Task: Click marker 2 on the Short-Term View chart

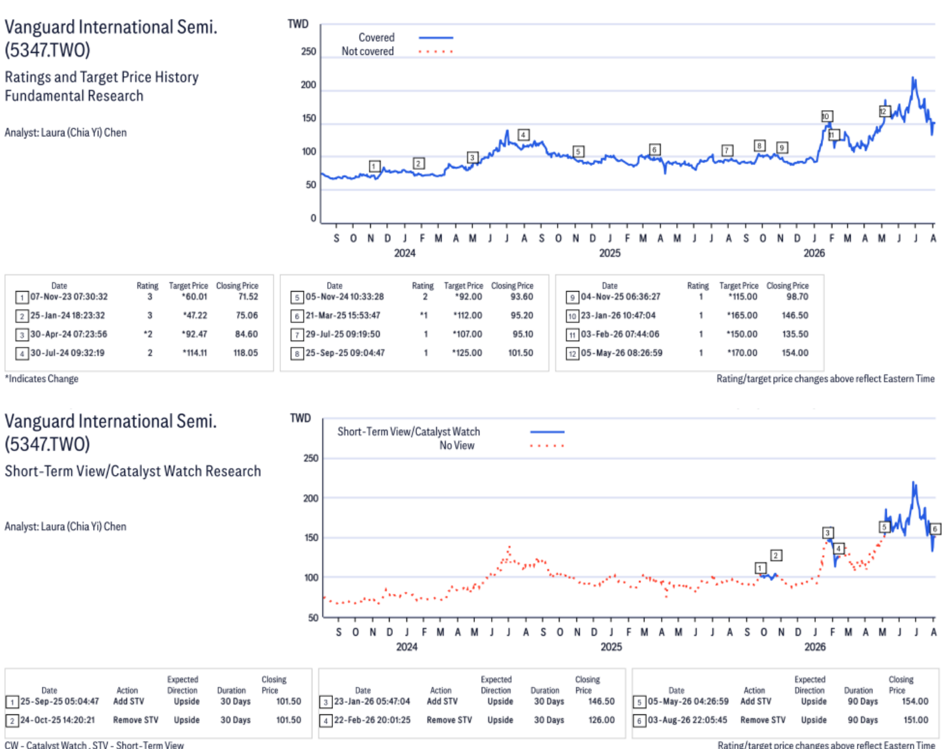Action: click(x=776, y=555)
